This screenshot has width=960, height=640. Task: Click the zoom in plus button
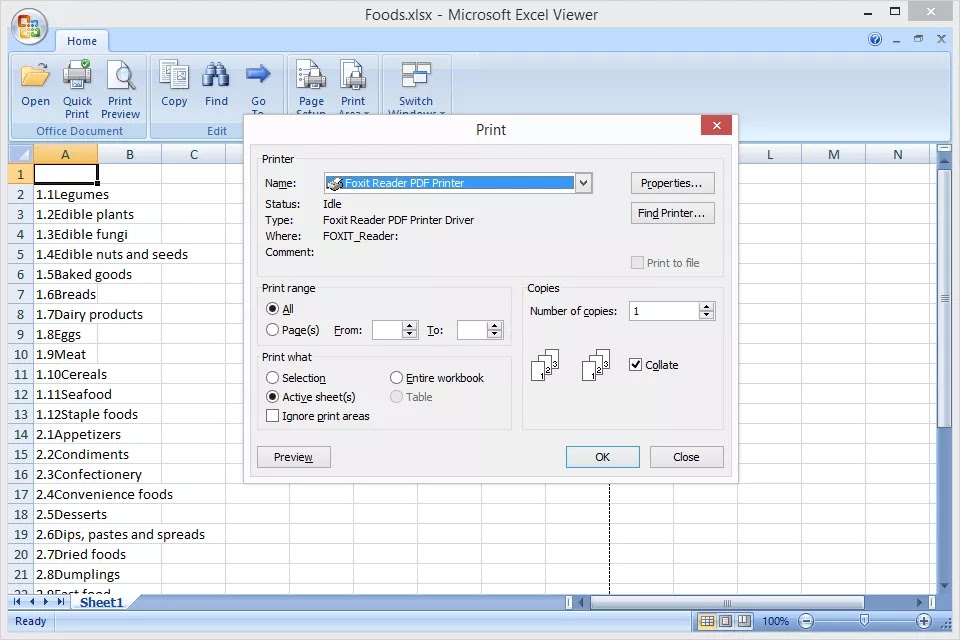coord(923,621)
